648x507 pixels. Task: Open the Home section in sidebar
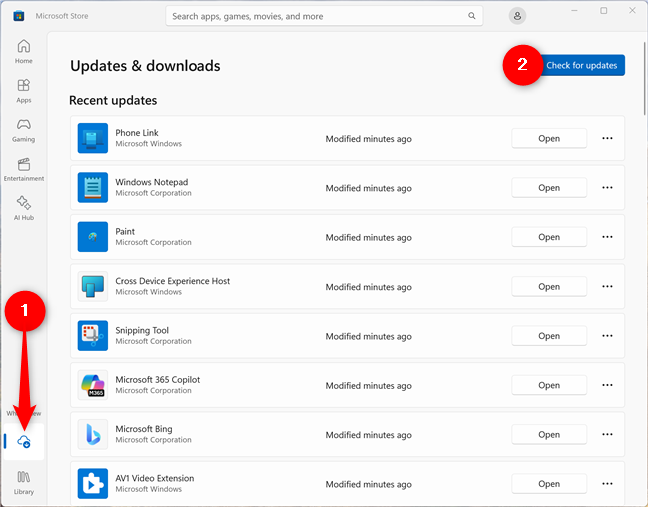point(24,51)
